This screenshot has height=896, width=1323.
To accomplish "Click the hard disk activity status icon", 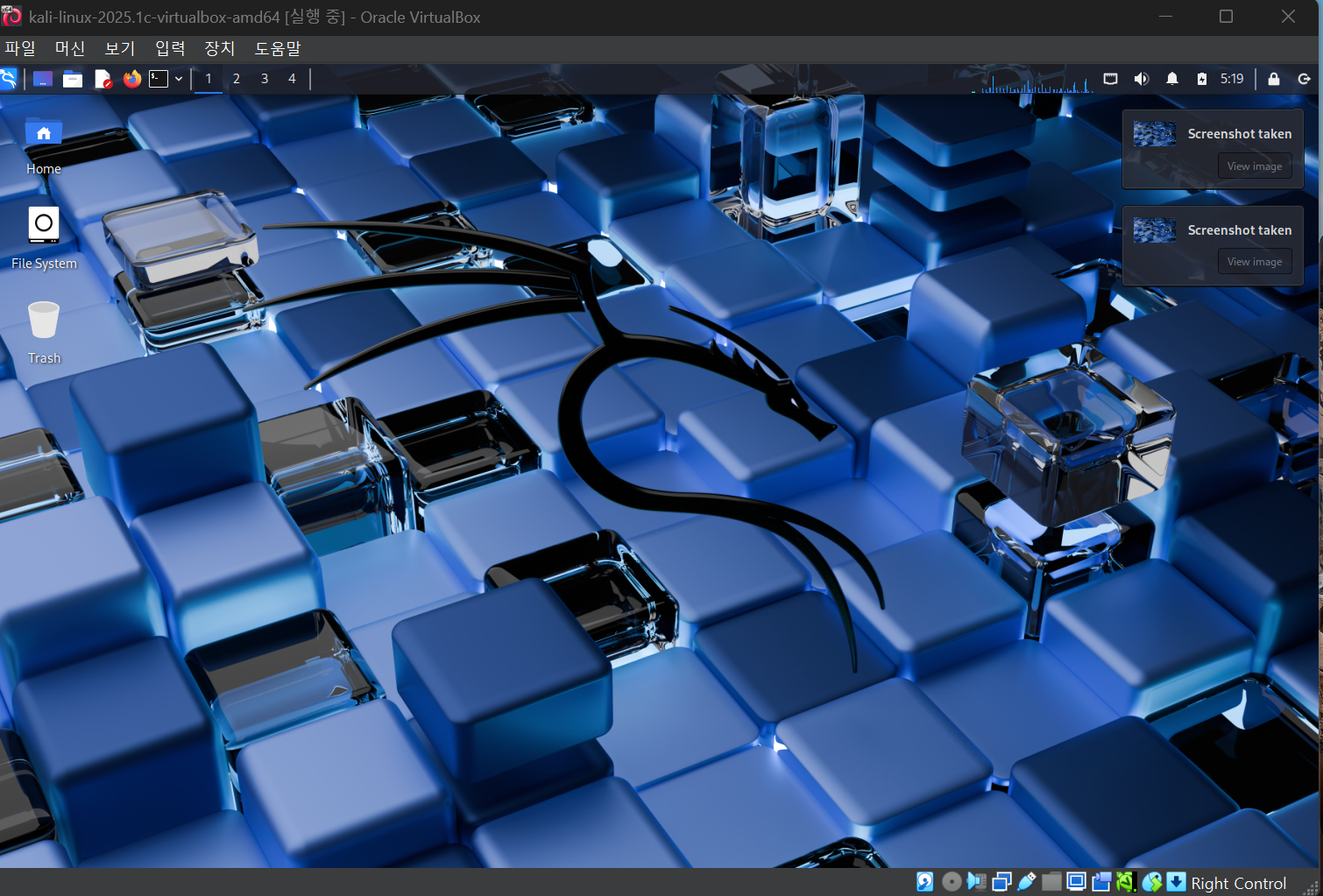I will (x=925, y=882).
